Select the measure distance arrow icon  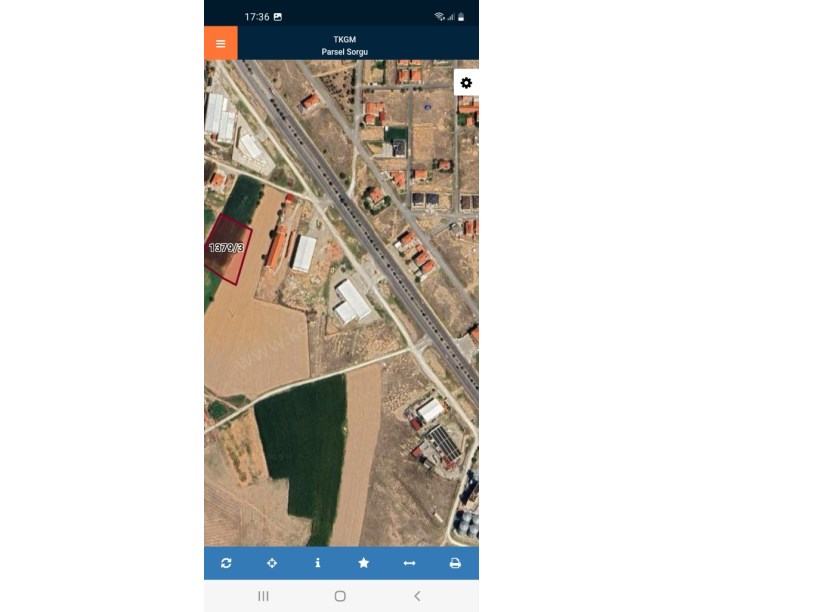(x=410, y=563)
